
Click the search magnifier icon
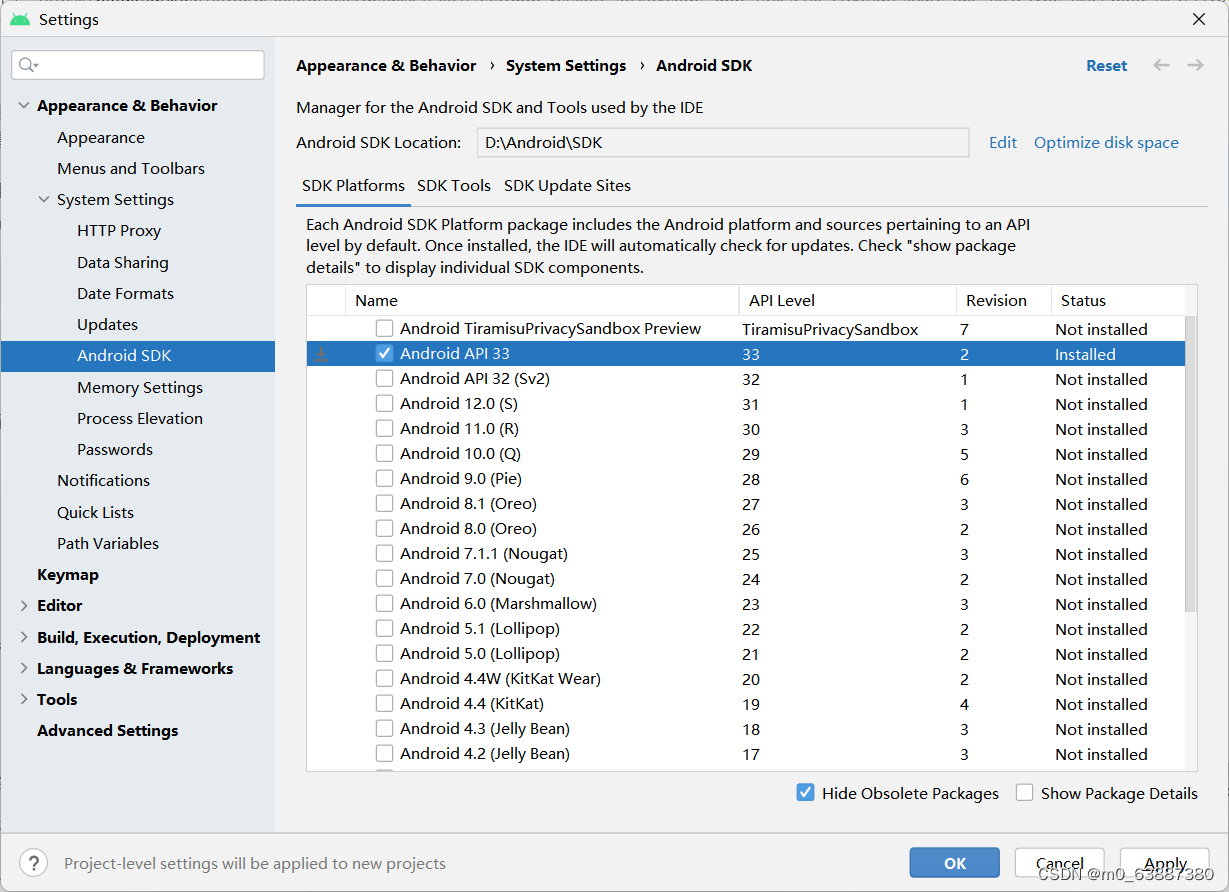pyautogui.click(x=27, y=65)
